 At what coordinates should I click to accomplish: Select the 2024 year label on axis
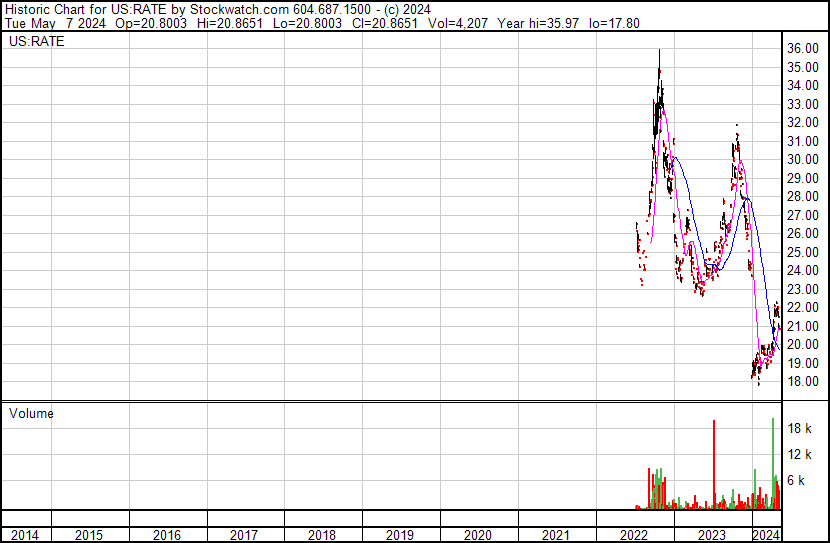pyautogui.click(x=766, y=535)
